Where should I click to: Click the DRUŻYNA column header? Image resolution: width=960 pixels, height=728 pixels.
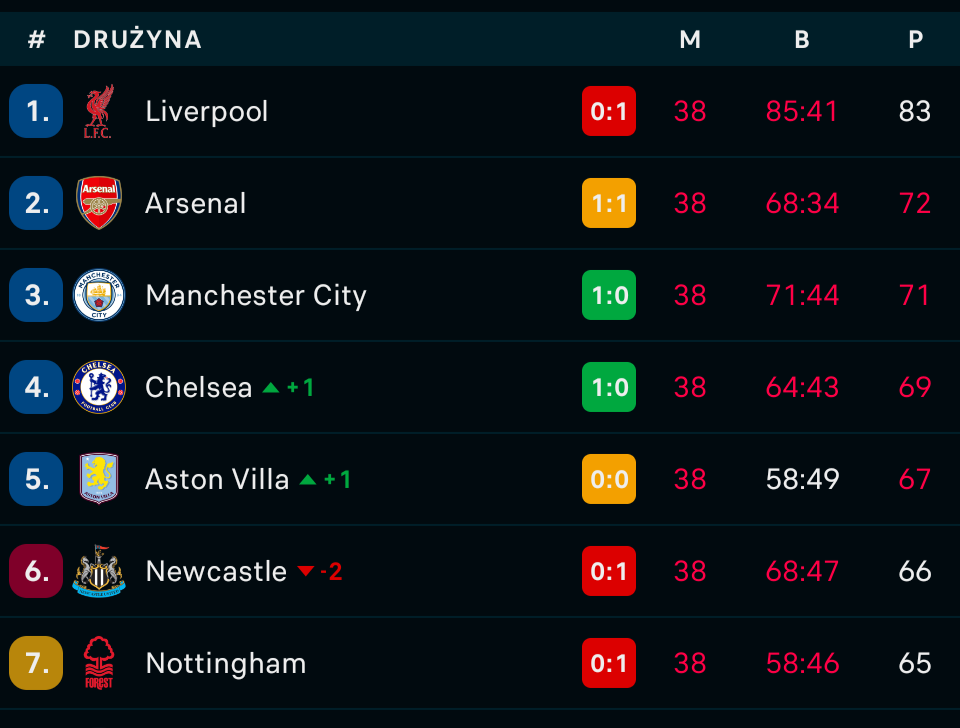138,40
